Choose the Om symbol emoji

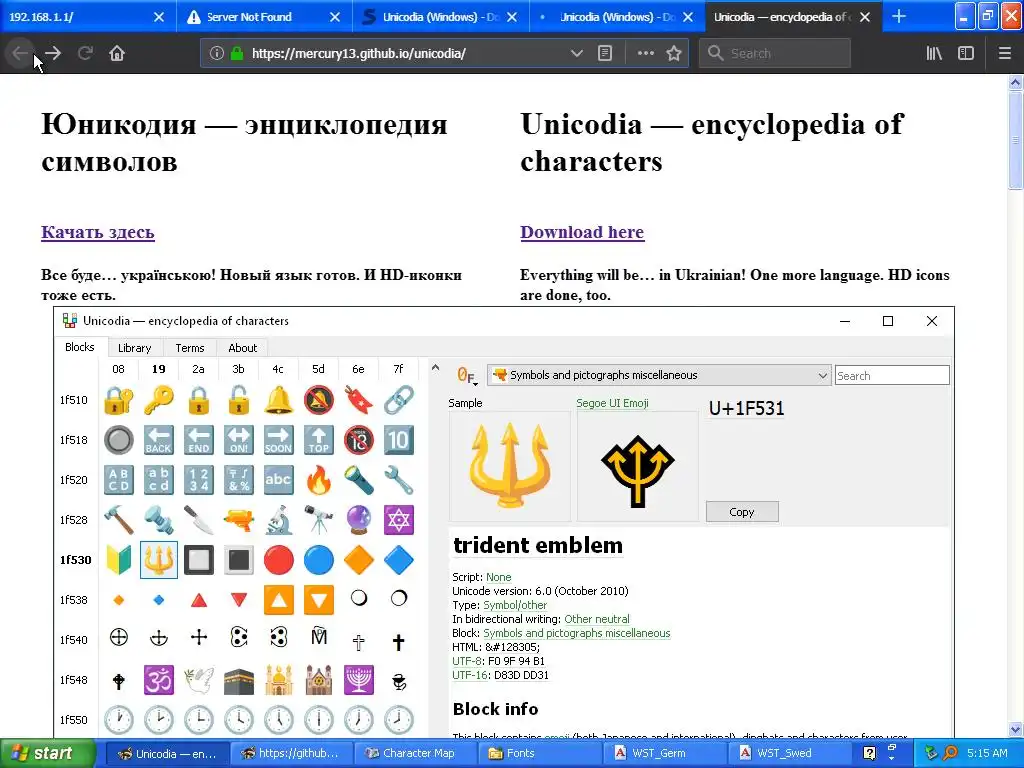coord(159,680)
